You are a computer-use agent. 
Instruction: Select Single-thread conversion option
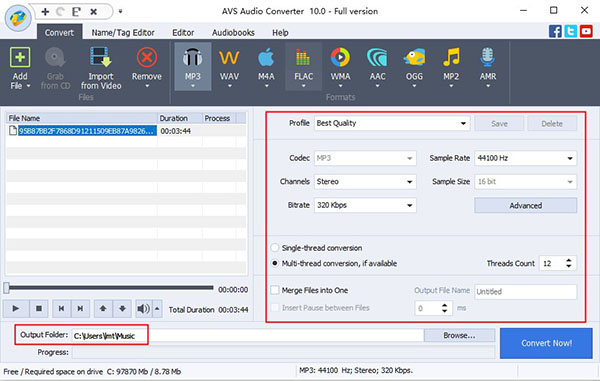275,247
